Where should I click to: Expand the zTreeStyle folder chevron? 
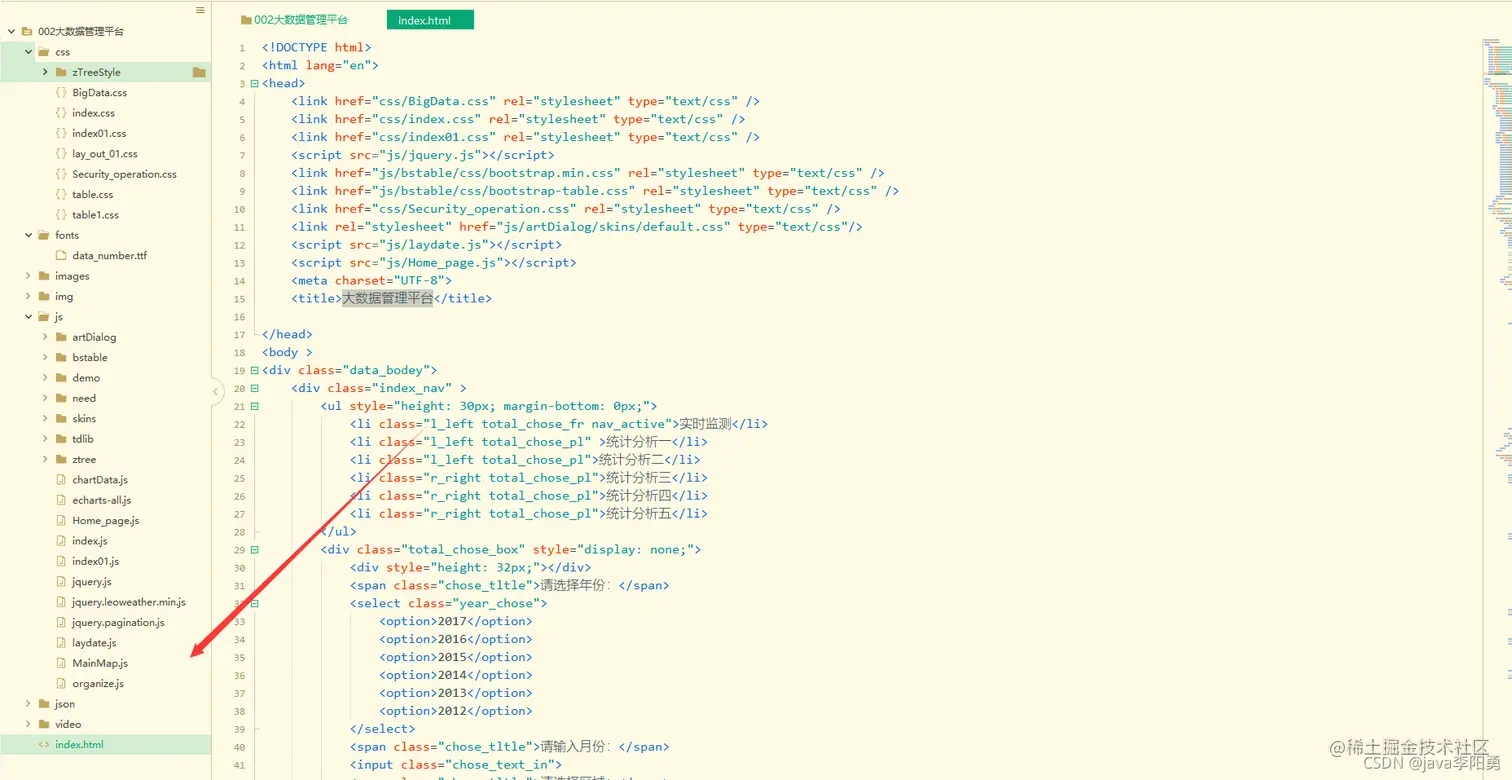(45, 72)
